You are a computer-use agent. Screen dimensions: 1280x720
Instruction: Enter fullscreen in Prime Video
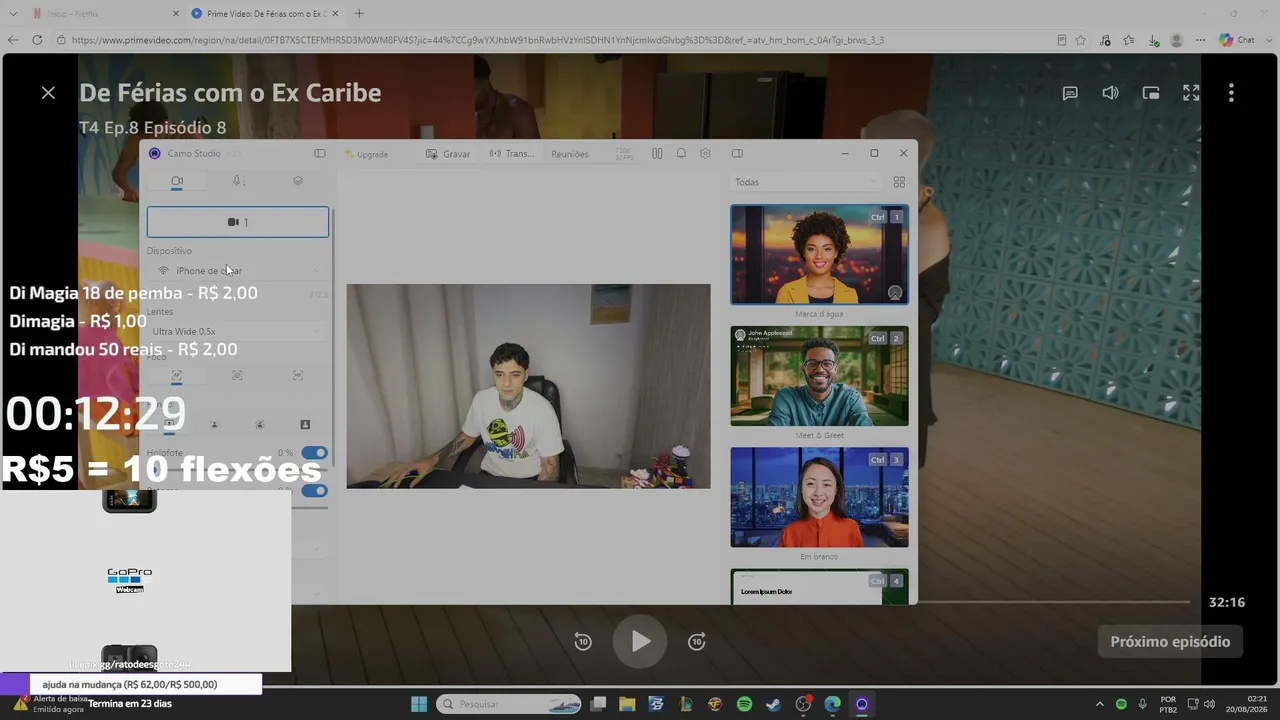pos(1191,93)
